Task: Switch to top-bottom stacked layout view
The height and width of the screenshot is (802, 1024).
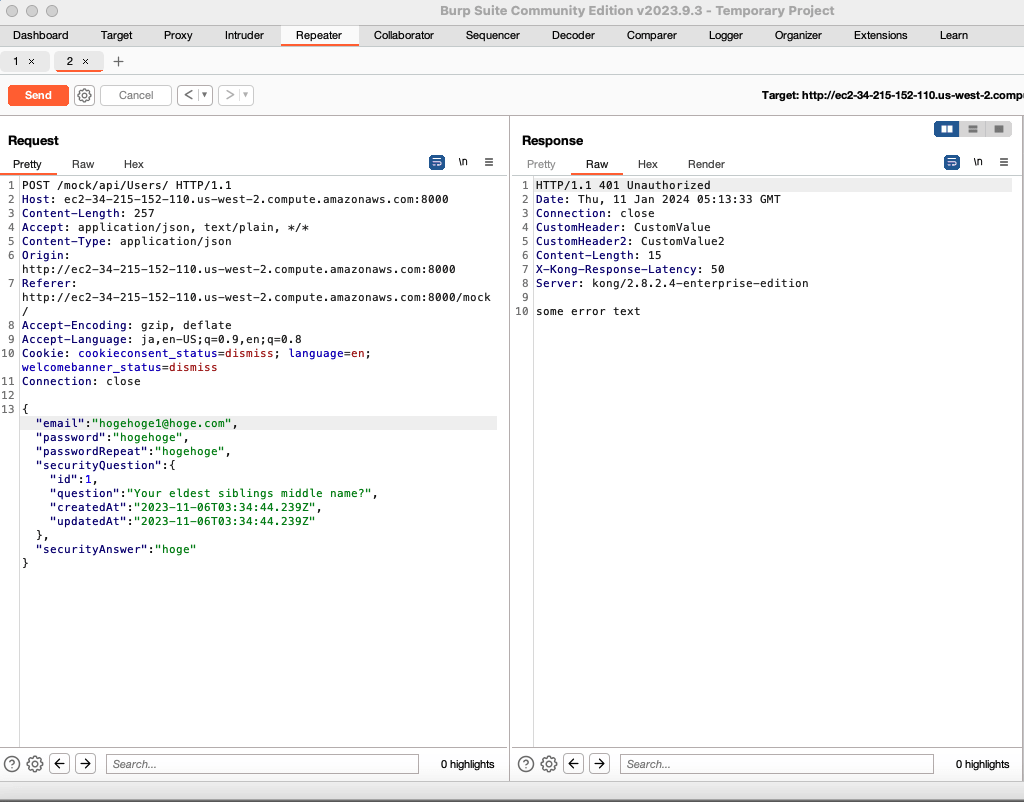Action: [x=972, y=129]
